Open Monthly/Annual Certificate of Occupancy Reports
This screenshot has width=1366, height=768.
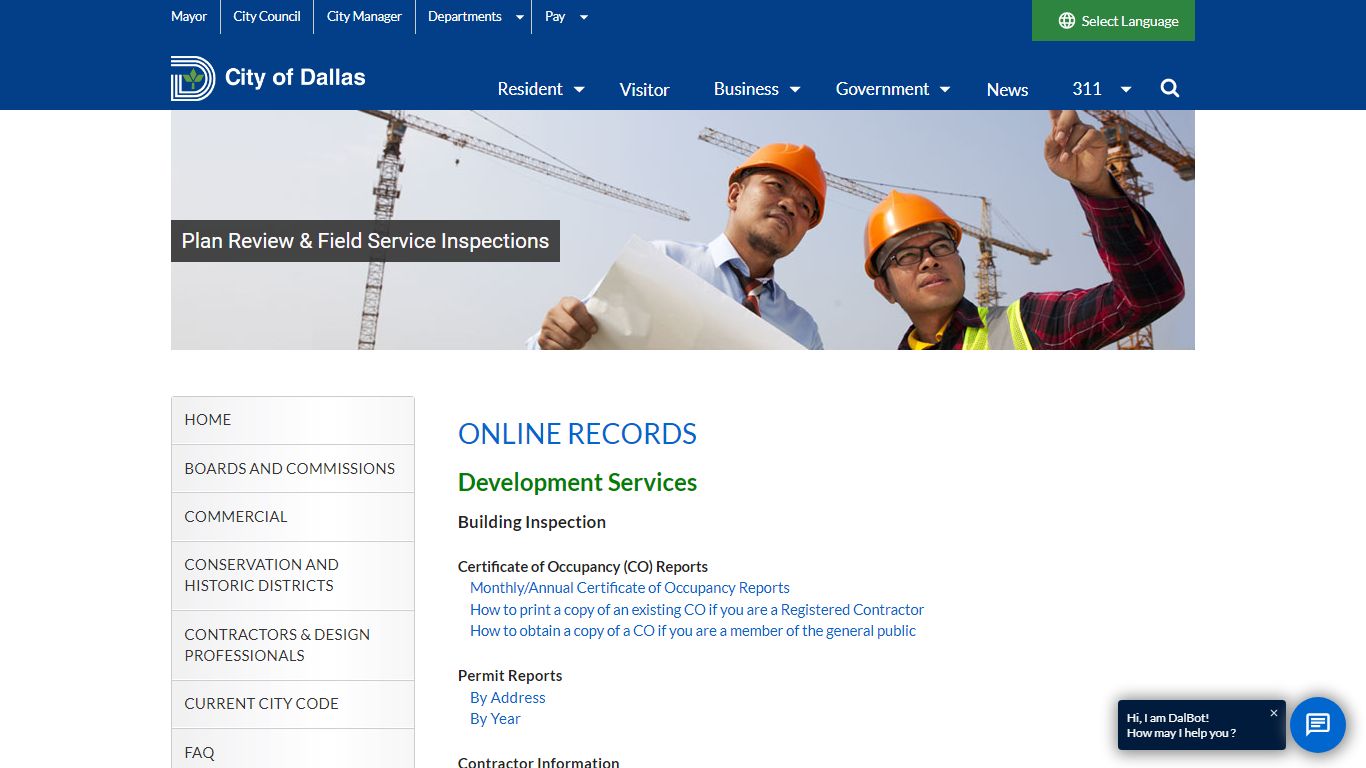[630, 588]
